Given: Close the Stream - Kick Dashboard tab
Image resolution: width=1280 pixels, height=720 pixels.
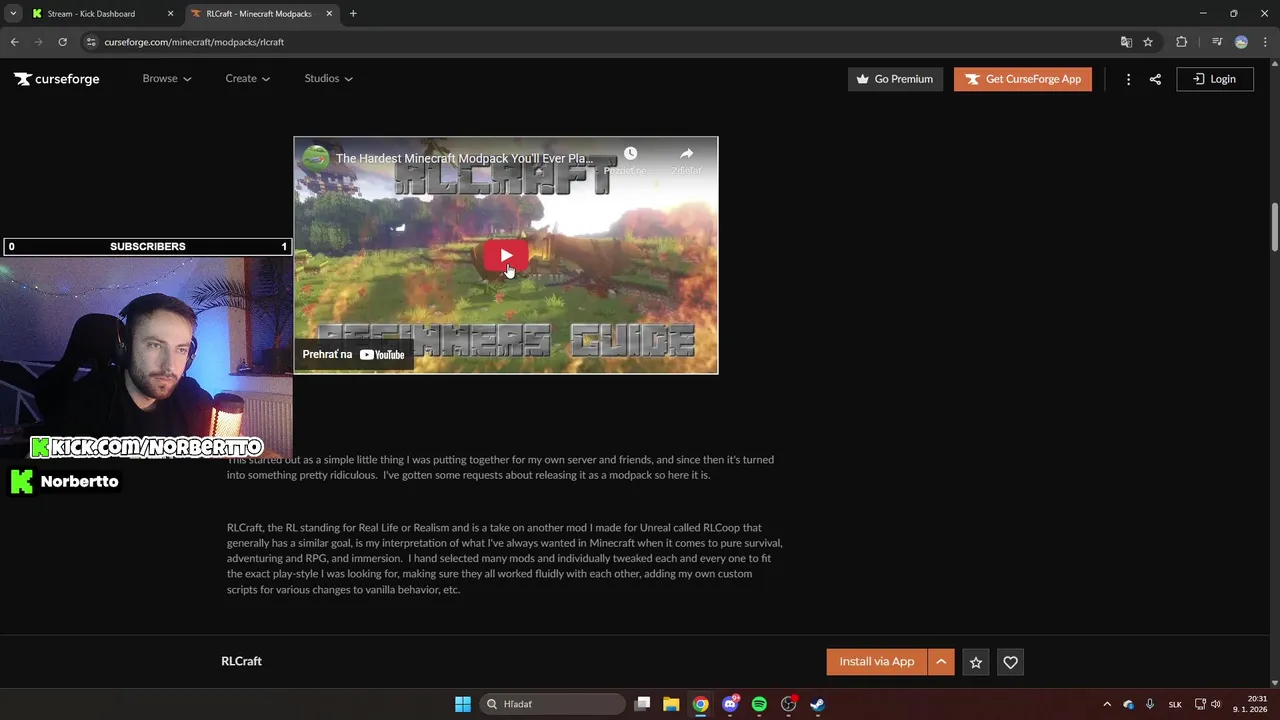Looking at the screenshot, I should (170, 14).
